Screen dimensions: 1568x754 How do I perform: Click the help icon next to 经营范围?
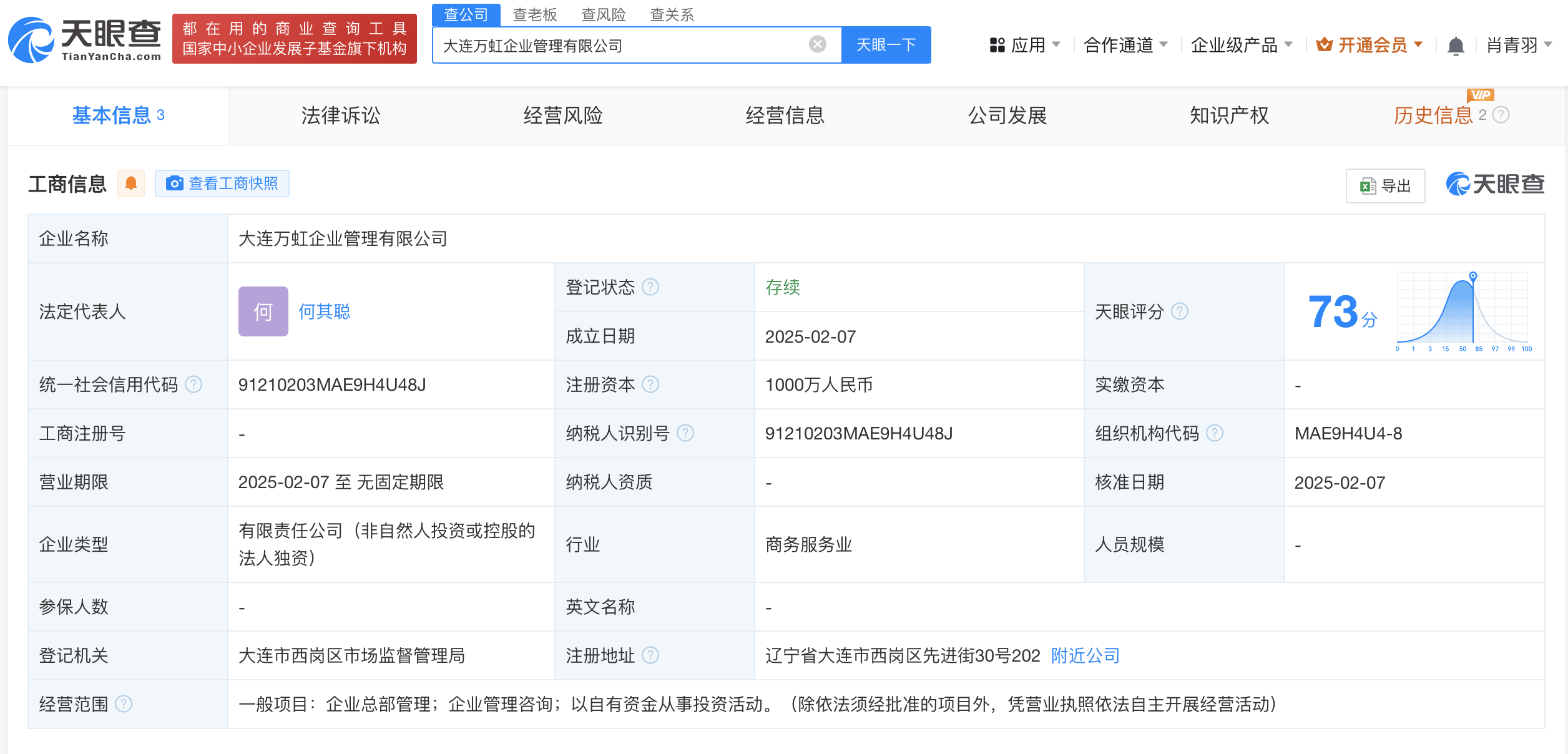pyautogui.click(x=124, y=704)
